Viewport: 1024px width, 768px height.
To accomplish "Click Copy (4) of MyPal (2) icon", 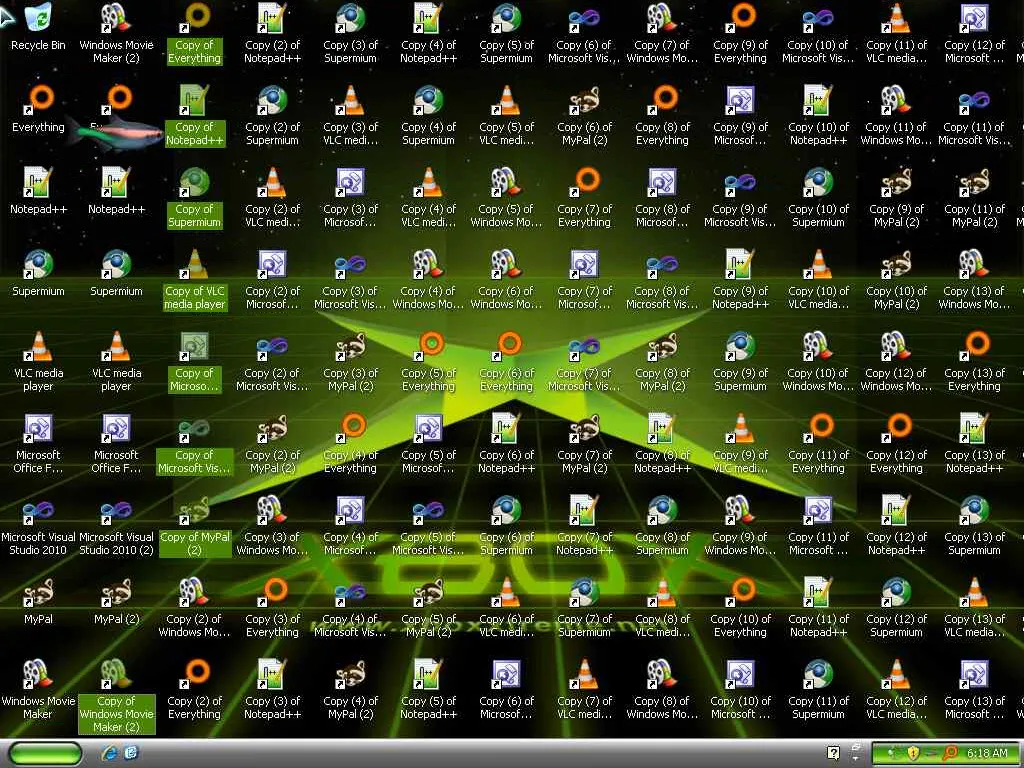I will click(x=351, y=689).
